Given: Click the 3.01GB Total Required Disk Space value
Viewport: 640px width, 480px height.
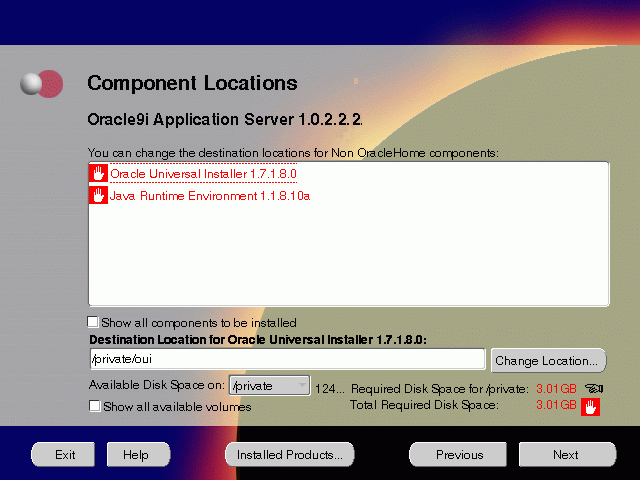Looking at the screenshot, I should (556, 405).
